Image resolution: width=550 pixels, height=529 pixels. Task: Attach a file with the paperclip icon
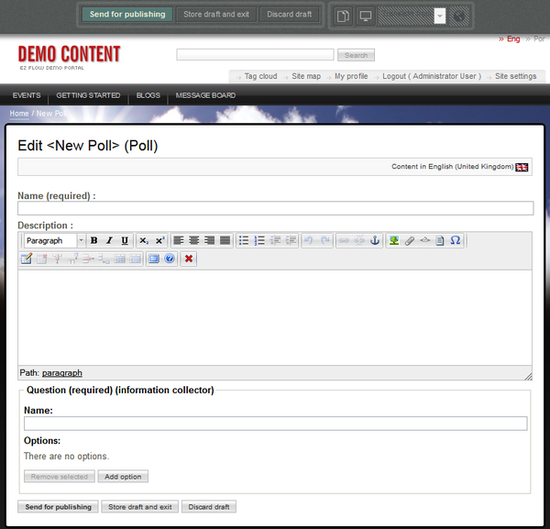pos(409,241)
